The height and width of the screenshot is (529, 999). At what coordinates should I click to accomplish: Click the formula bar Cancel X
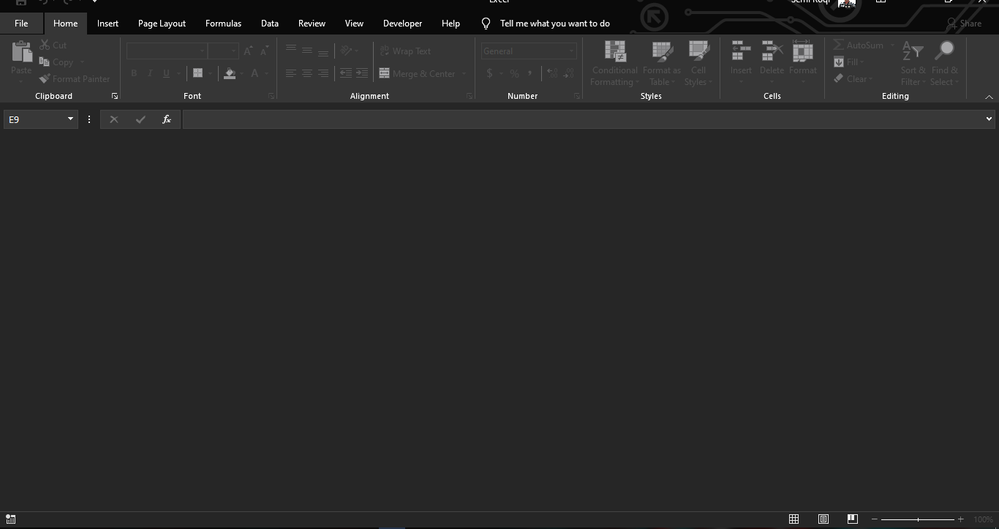pos(114,119)
